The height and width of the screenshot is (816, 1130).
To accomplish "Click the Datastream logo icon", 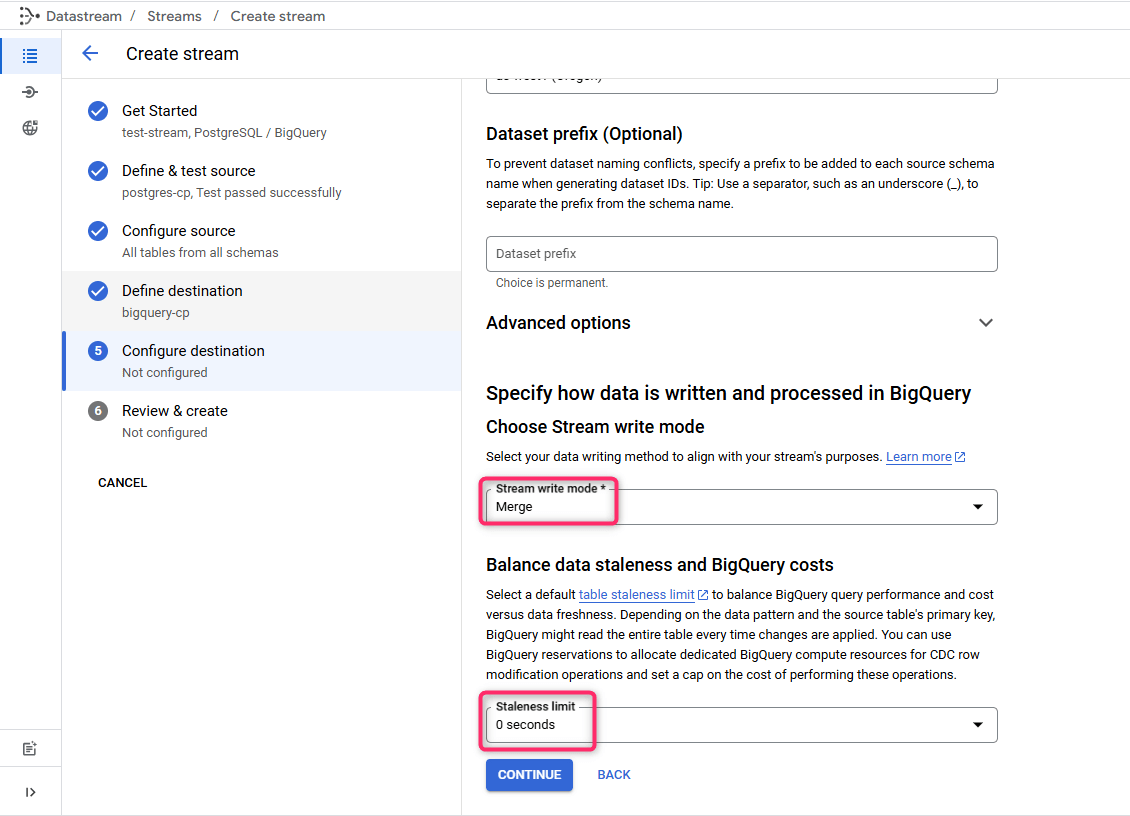I will coord(29,16).
